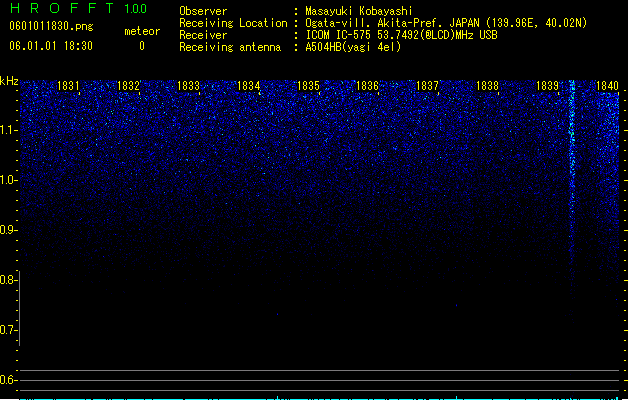Screen dimensions: 629x400
Task: Select the 1.0 kHz axis label
Action: pos(8,180)
